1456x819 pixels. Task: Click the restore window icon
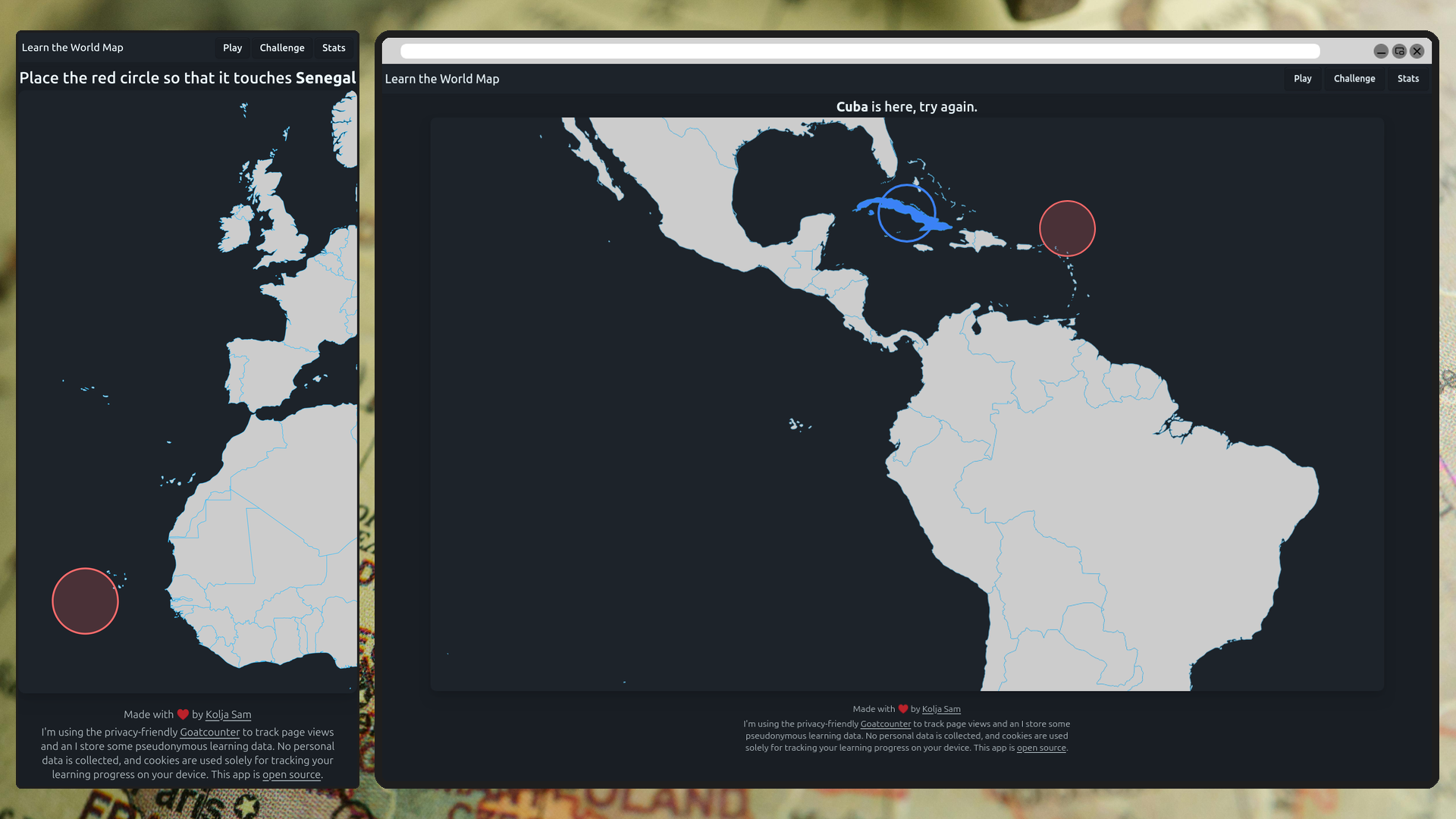pyautogui.click(x=1398, y=51)
